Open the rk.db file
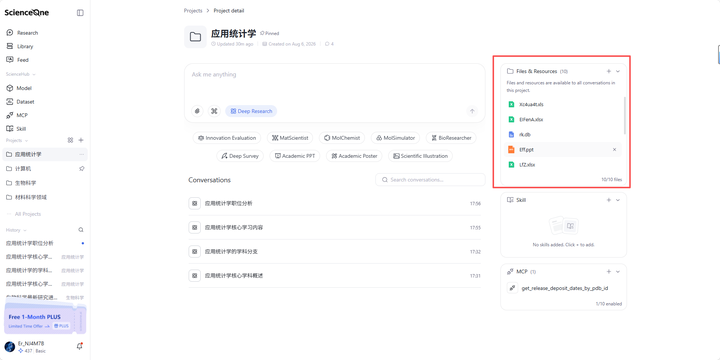The image size is (720, 360). tap(563, 135)
